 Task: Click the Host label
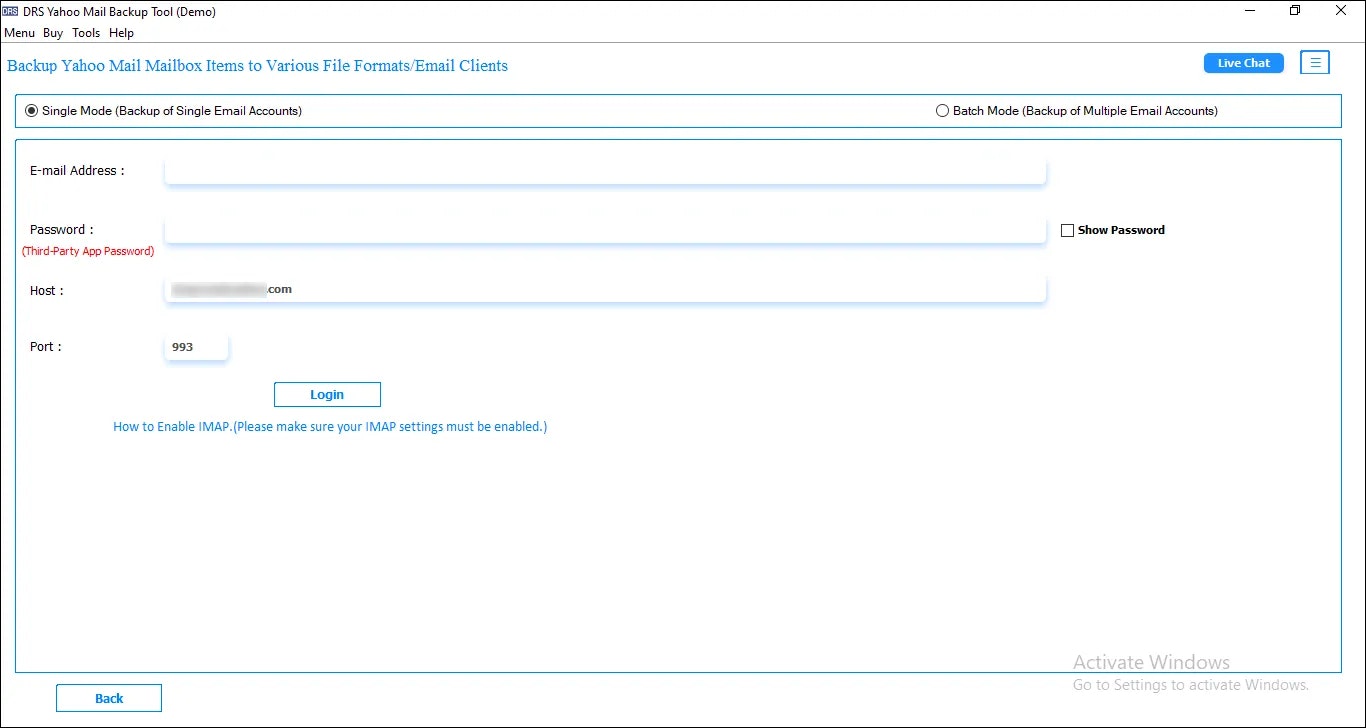point(47,291)
